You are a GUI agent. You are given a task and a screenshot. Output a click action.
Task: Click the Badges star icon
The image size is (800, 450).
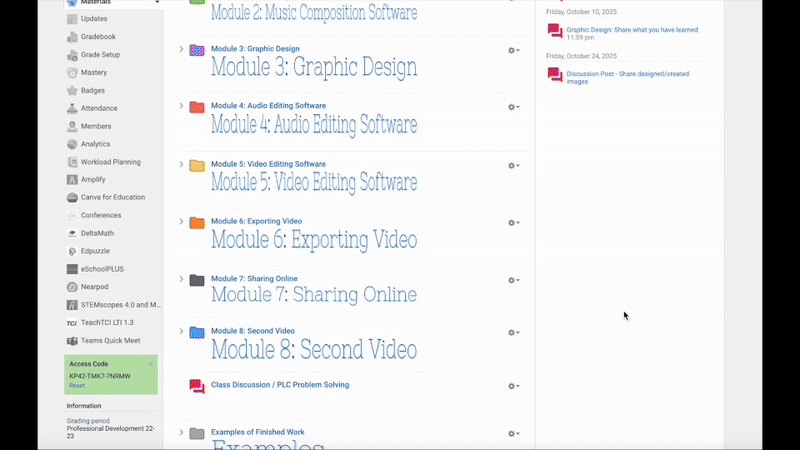point(72,90)
